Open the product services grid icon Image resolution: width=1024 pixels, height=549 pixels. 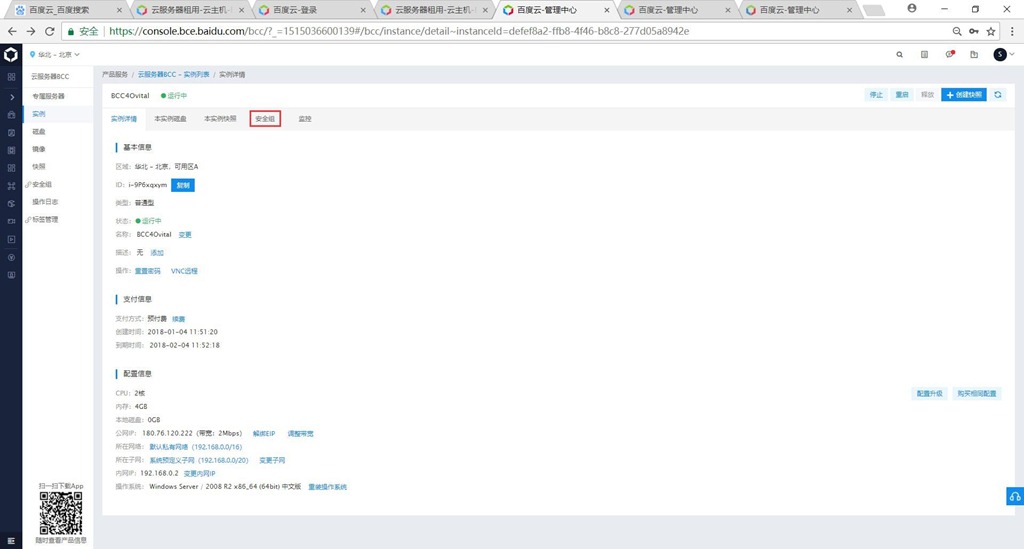click(11, 76)
